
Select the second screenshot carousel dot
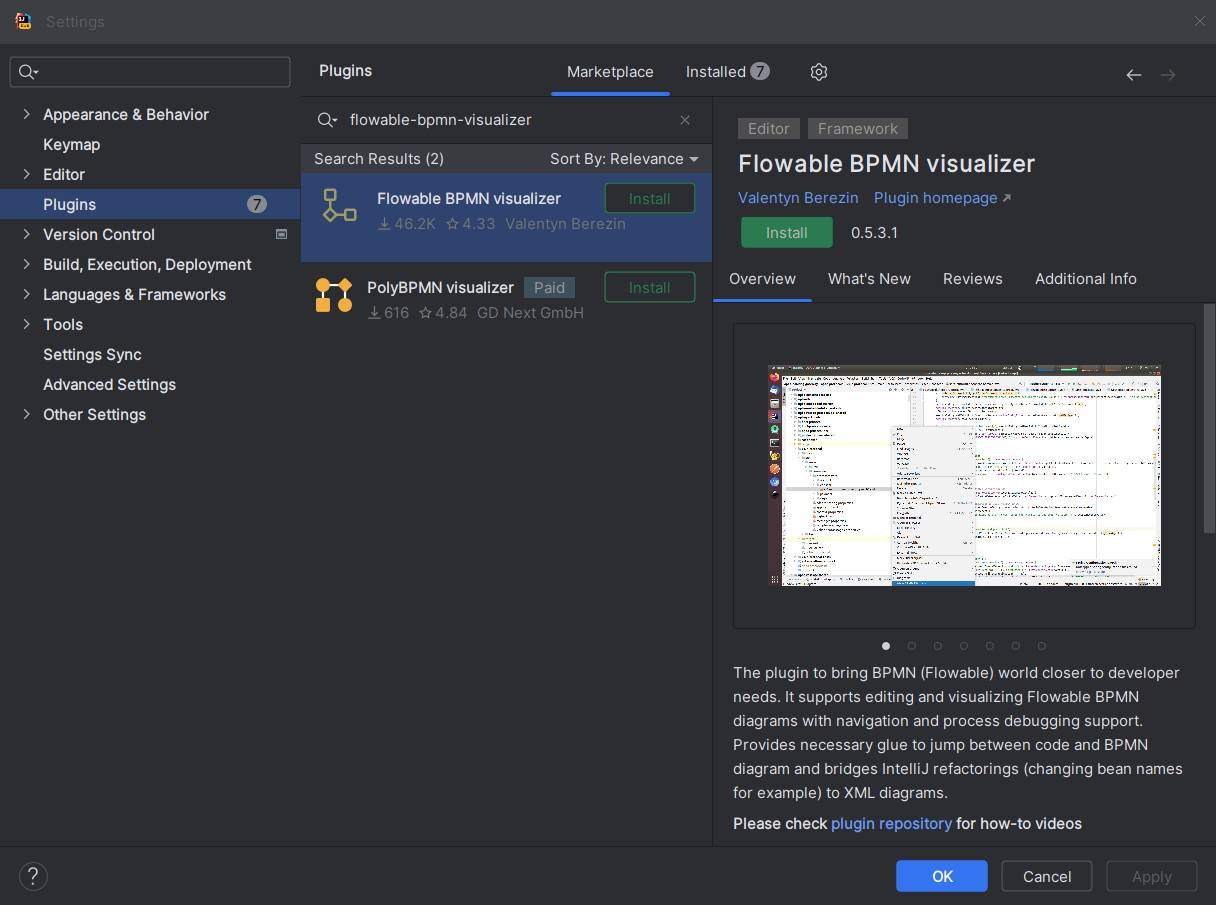click(x=912, y=646)
